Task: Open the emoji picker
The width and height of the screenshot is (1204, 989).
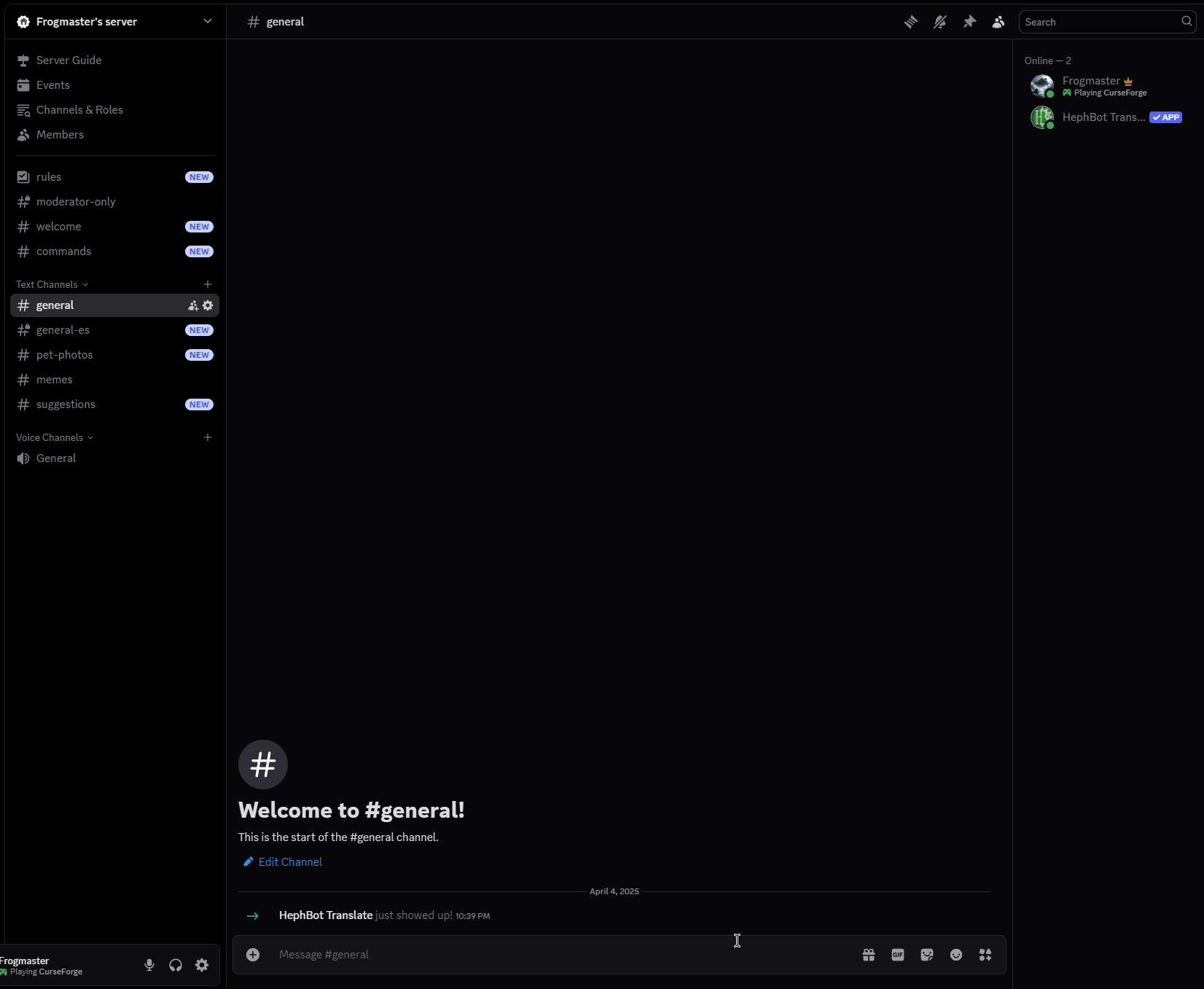Action: tap(955, 955)
